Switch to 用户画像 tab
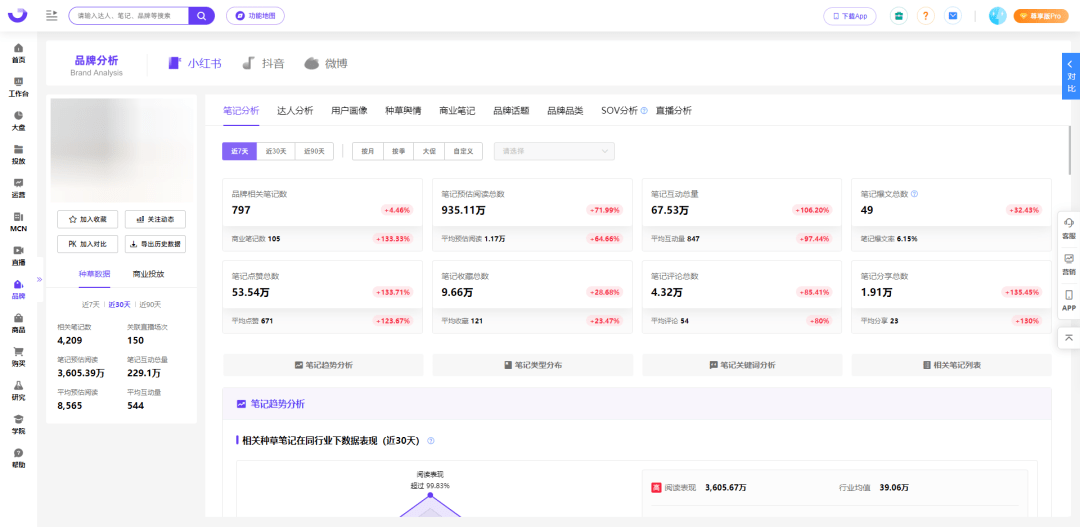The image size is (1080, 527). pos(349,111)
